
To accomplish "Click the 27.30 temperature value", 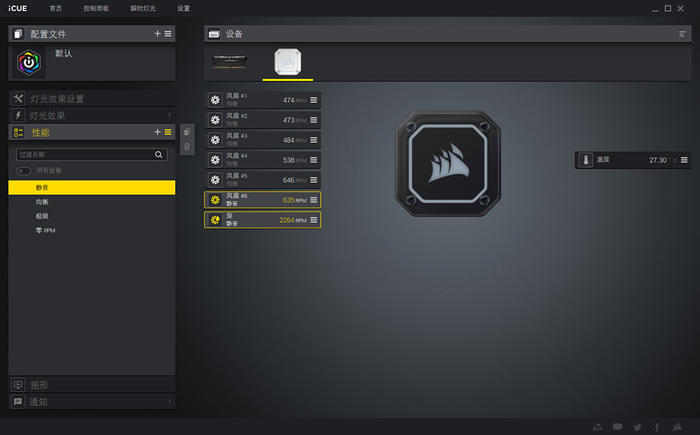I will 658,160.
